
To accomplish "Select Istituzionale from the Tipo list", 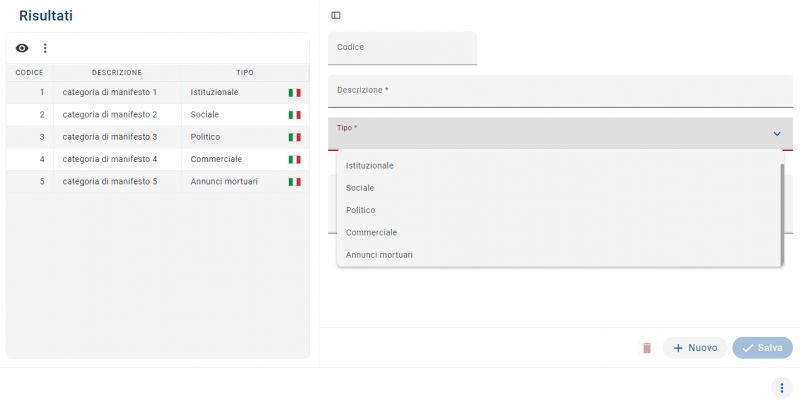I will pyautogui.click(x=370, y=165).
